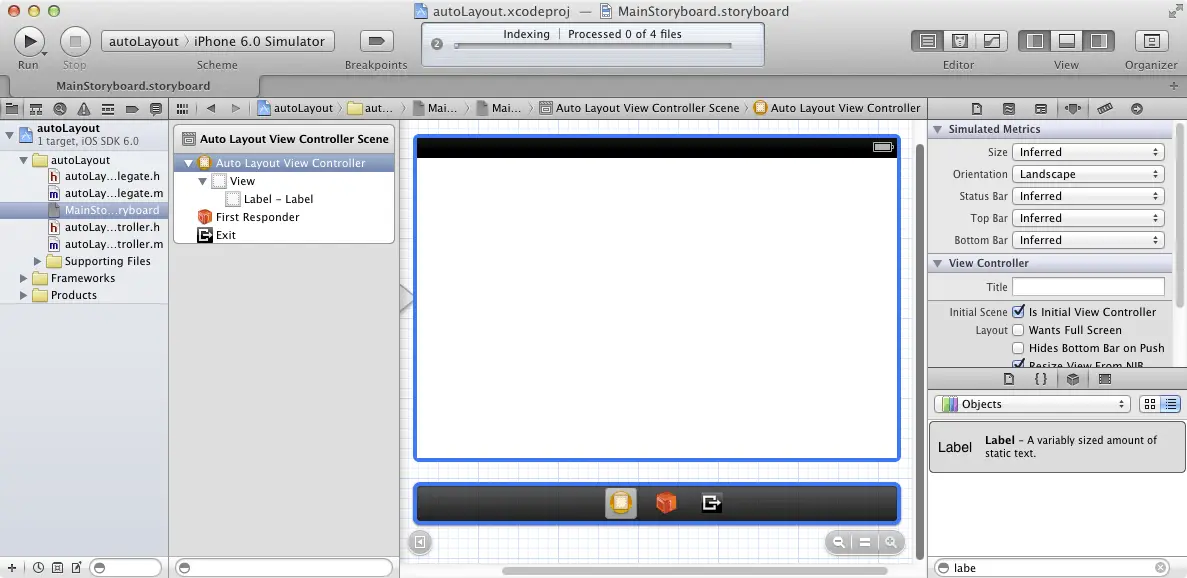Select the MainStoryboard.storyboard tab
The width and height of the screenshot is (1187, 578).
tap(133, 86)
